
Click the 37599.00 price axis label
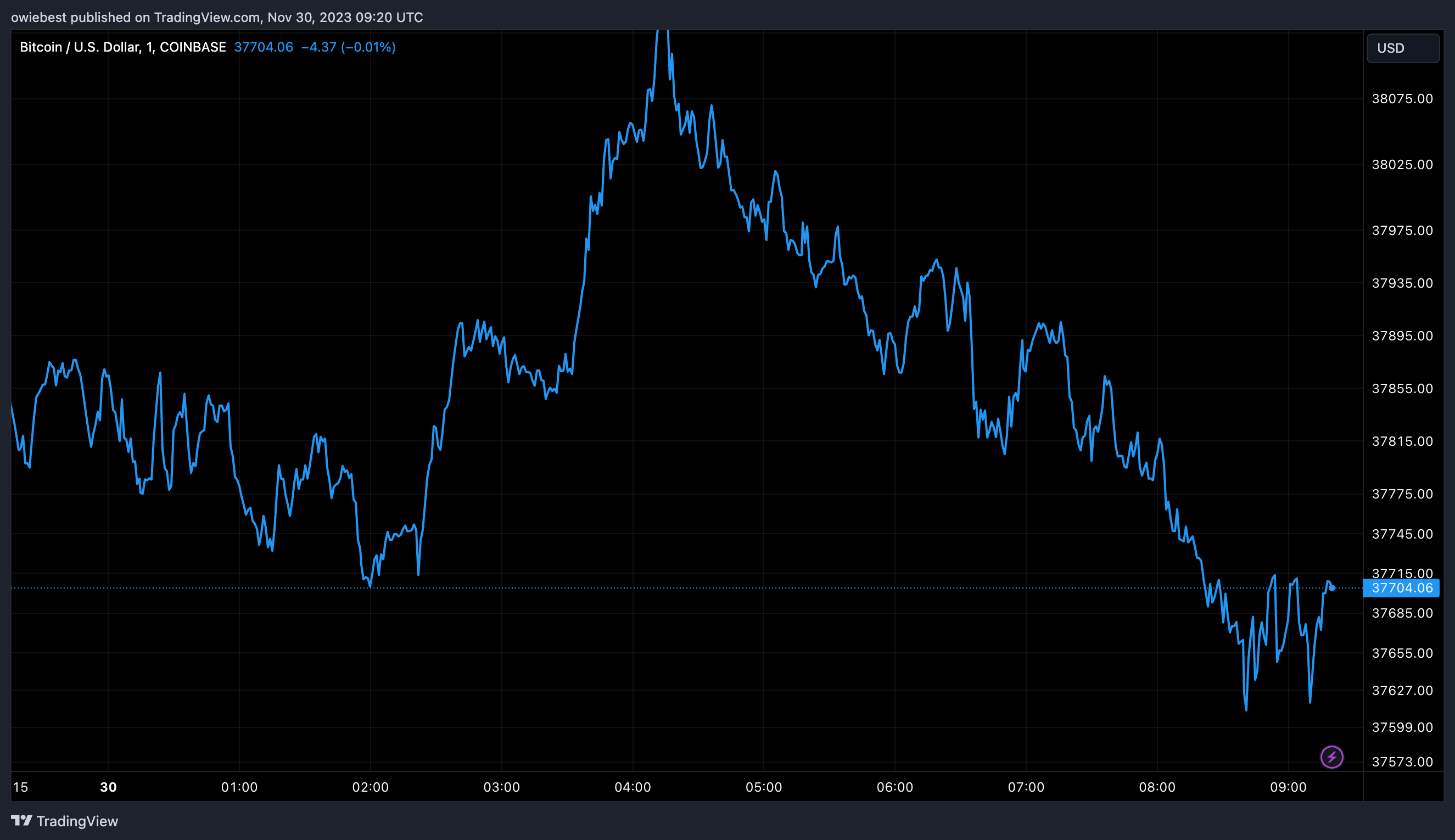click(1402, 727)
